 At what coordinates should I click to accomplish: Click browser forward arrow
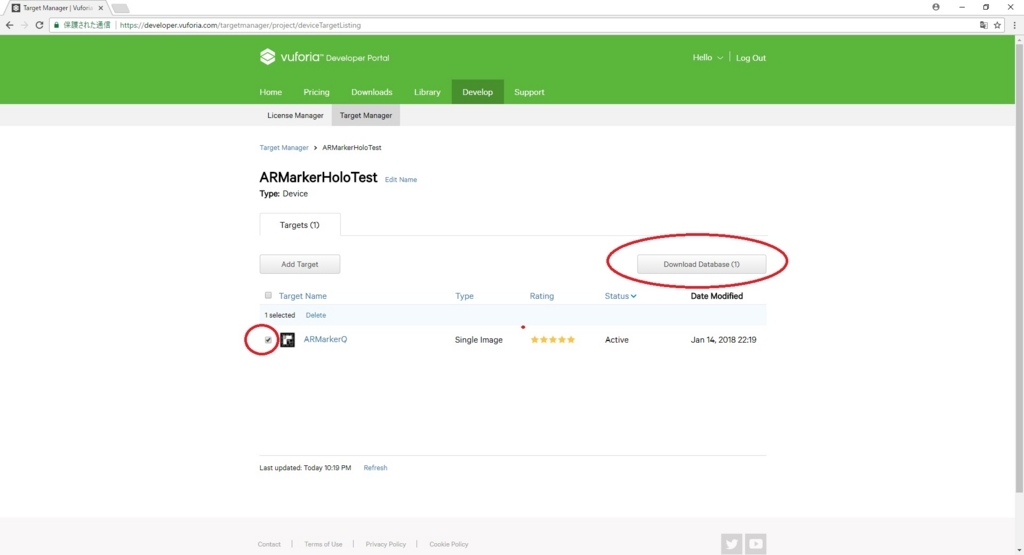coord(24,25)
